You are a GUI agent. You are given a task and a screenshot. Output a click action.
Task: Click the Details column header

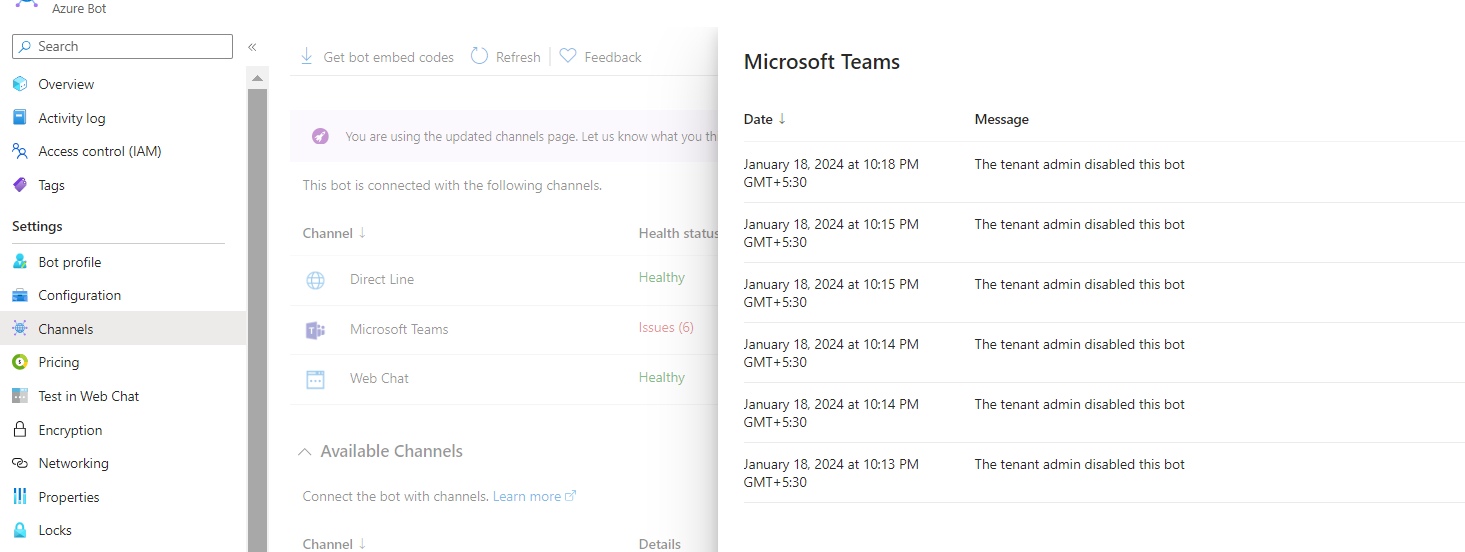[660, 544]
